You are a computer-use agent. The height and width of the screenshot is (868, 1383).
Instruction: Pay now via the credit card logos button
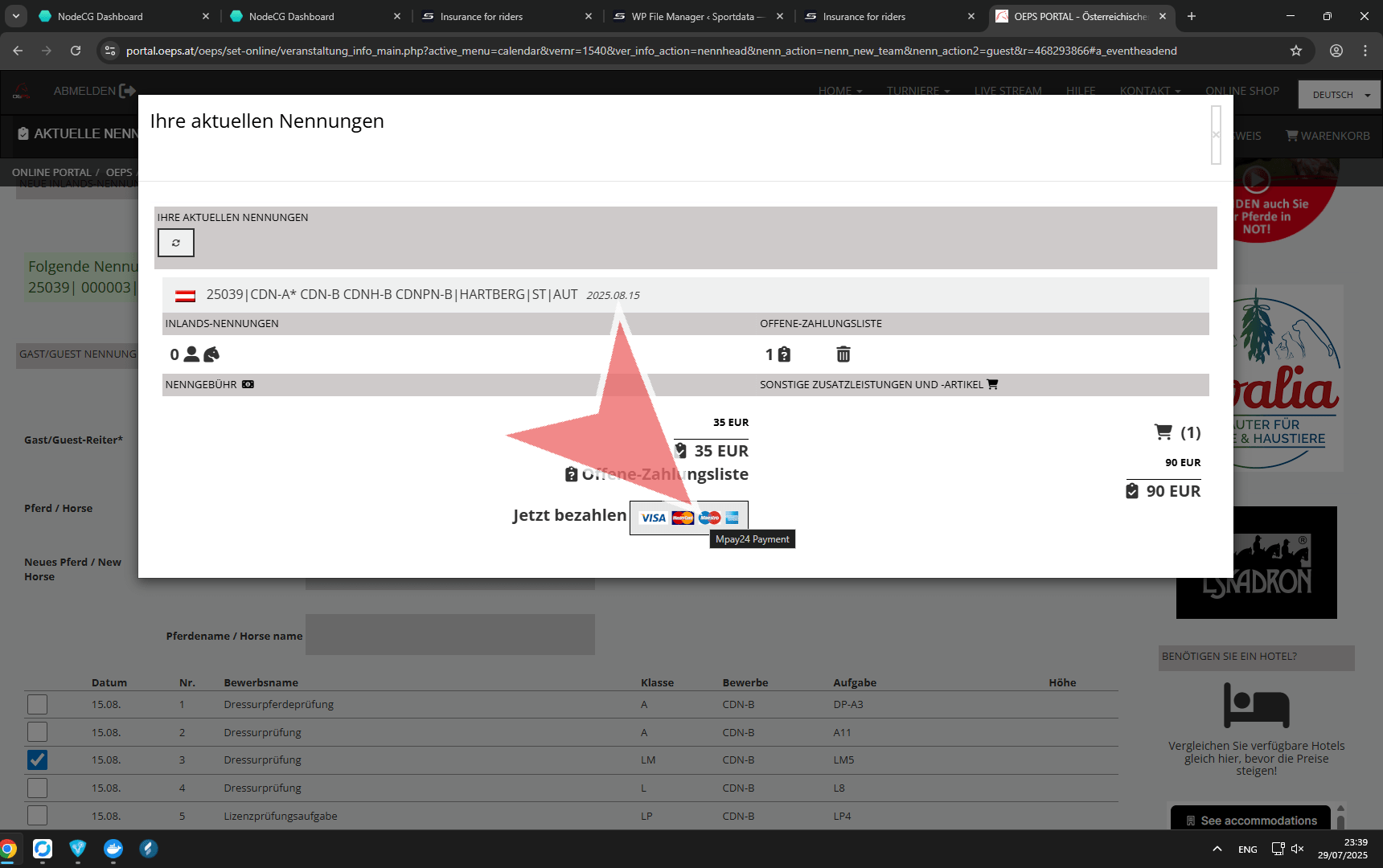pyautogui.click(x=689, y=518)
